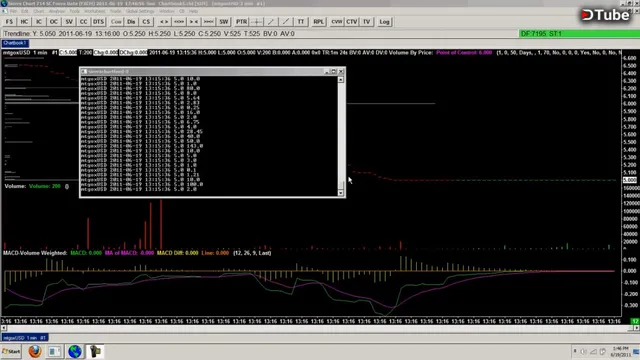
Task: Switch to the Chartbook1 tab
Action: point(15,43)
